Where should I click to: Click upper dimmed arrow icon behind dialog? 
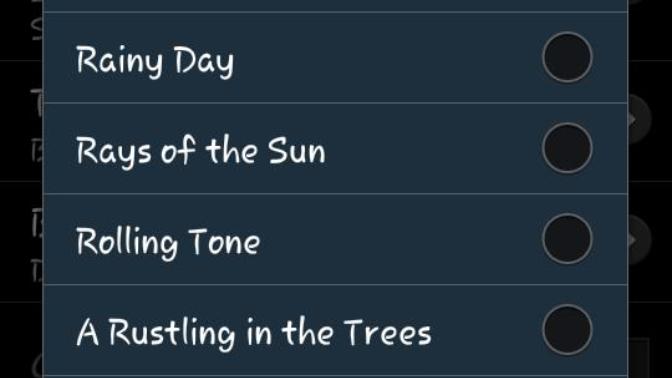pos(639,120)
